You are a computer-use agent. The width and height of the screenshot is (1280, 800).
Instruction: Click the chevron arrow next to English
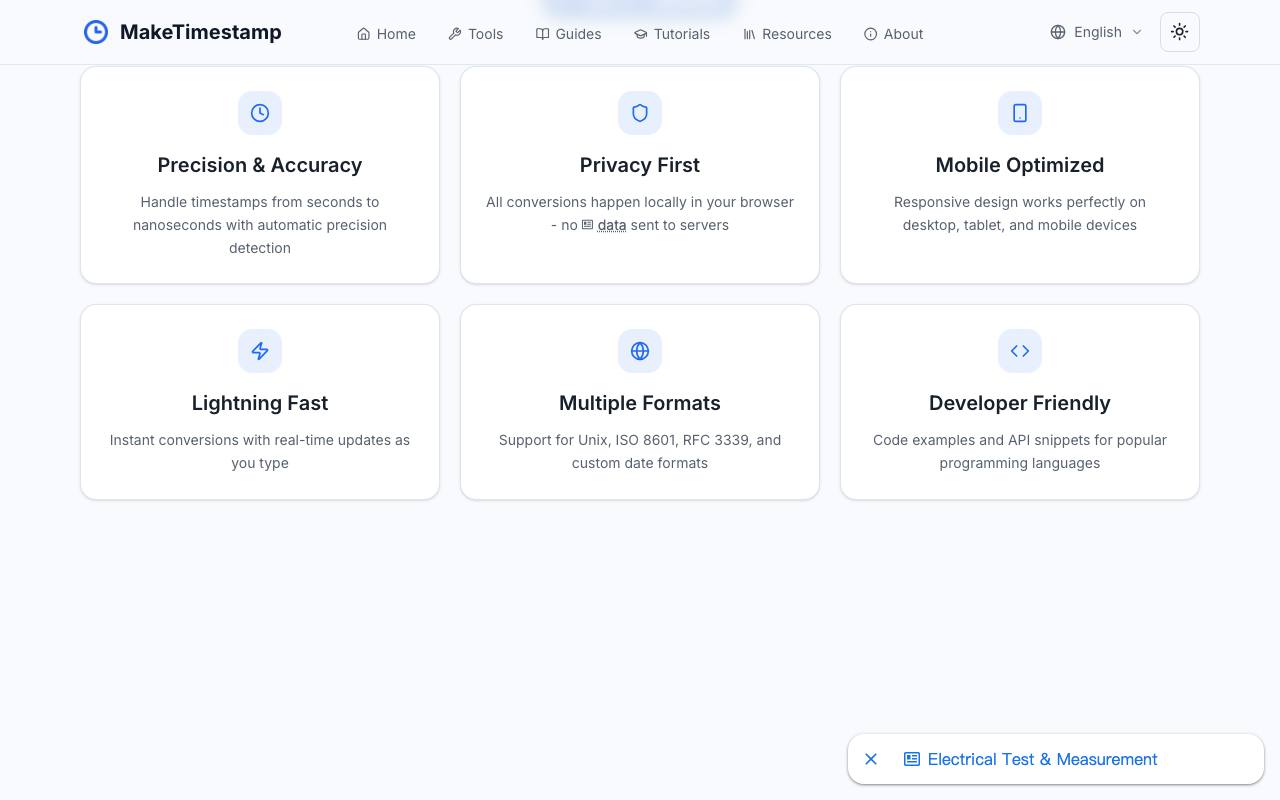click(x=1136, y=32)
